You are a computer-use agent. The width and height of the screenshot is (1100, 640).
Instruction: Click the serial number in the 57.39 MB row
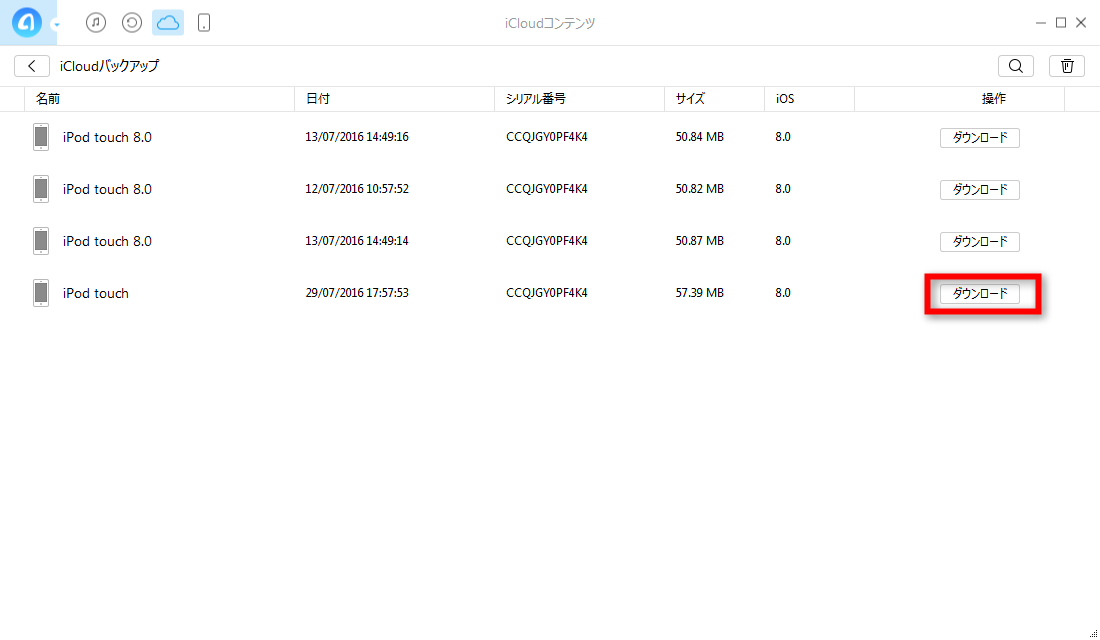(546, 293)
